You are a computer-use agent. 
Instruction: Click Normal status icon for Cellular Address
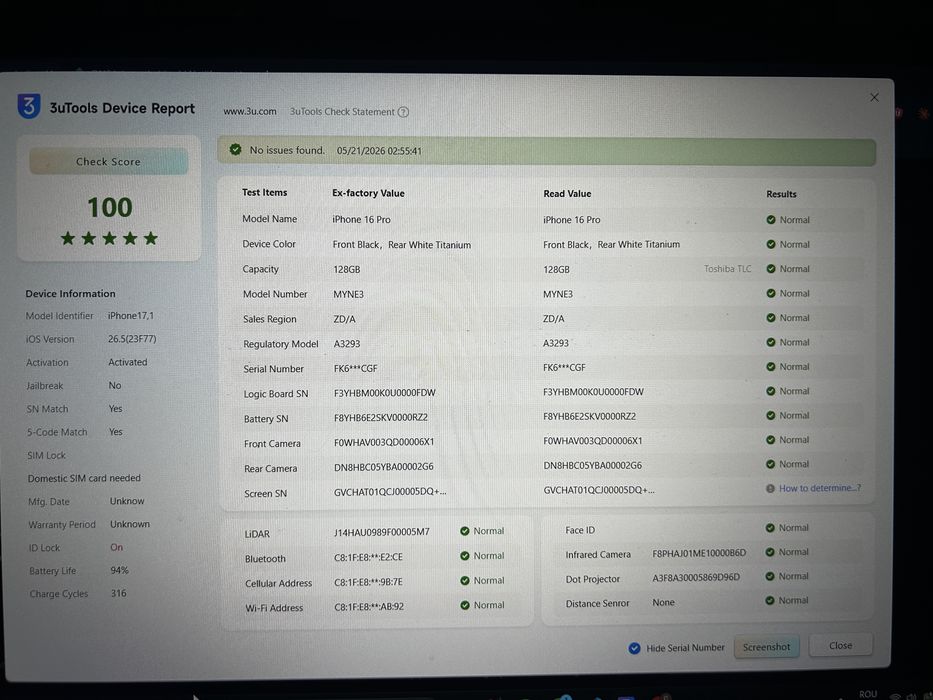[465, 580]
